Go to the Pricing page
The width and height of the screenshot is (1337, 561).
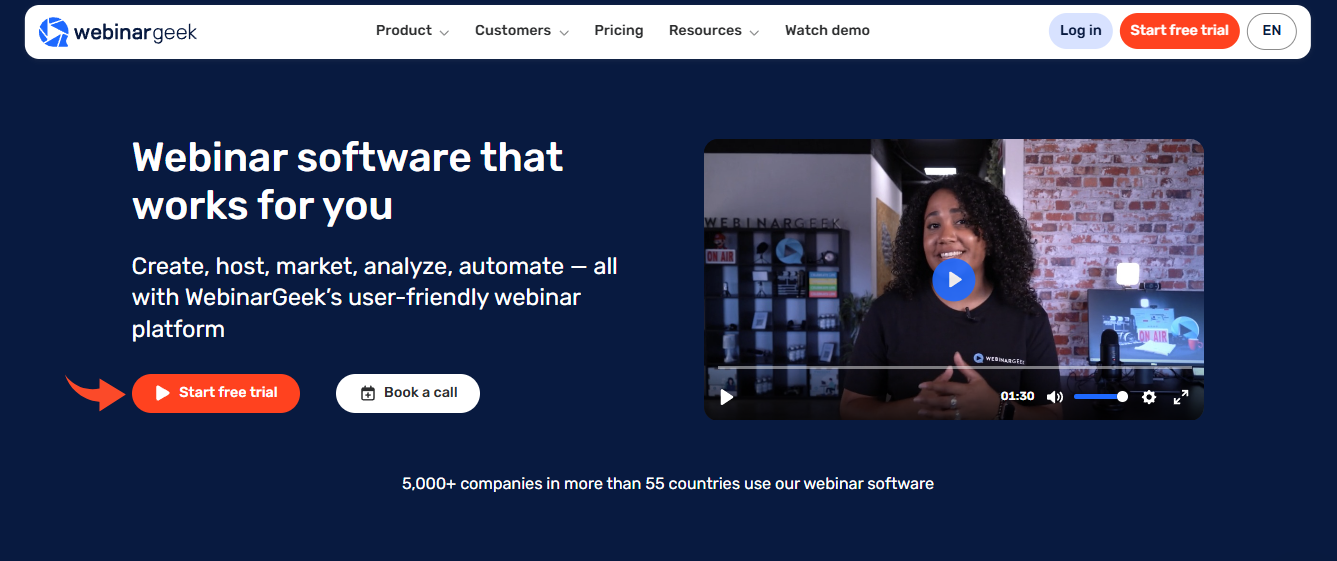(619, 31)
